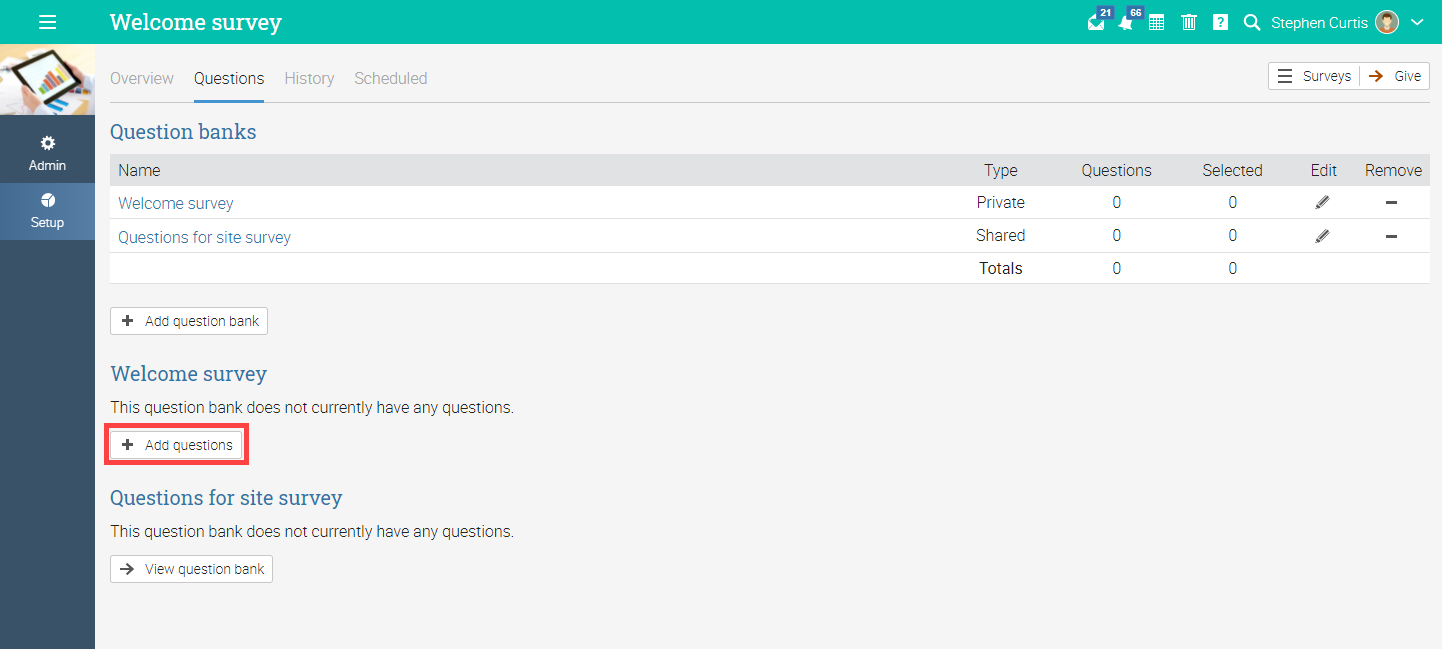
Task: Click Stephen Curtis profile avatar
Action: point(1387,22)
